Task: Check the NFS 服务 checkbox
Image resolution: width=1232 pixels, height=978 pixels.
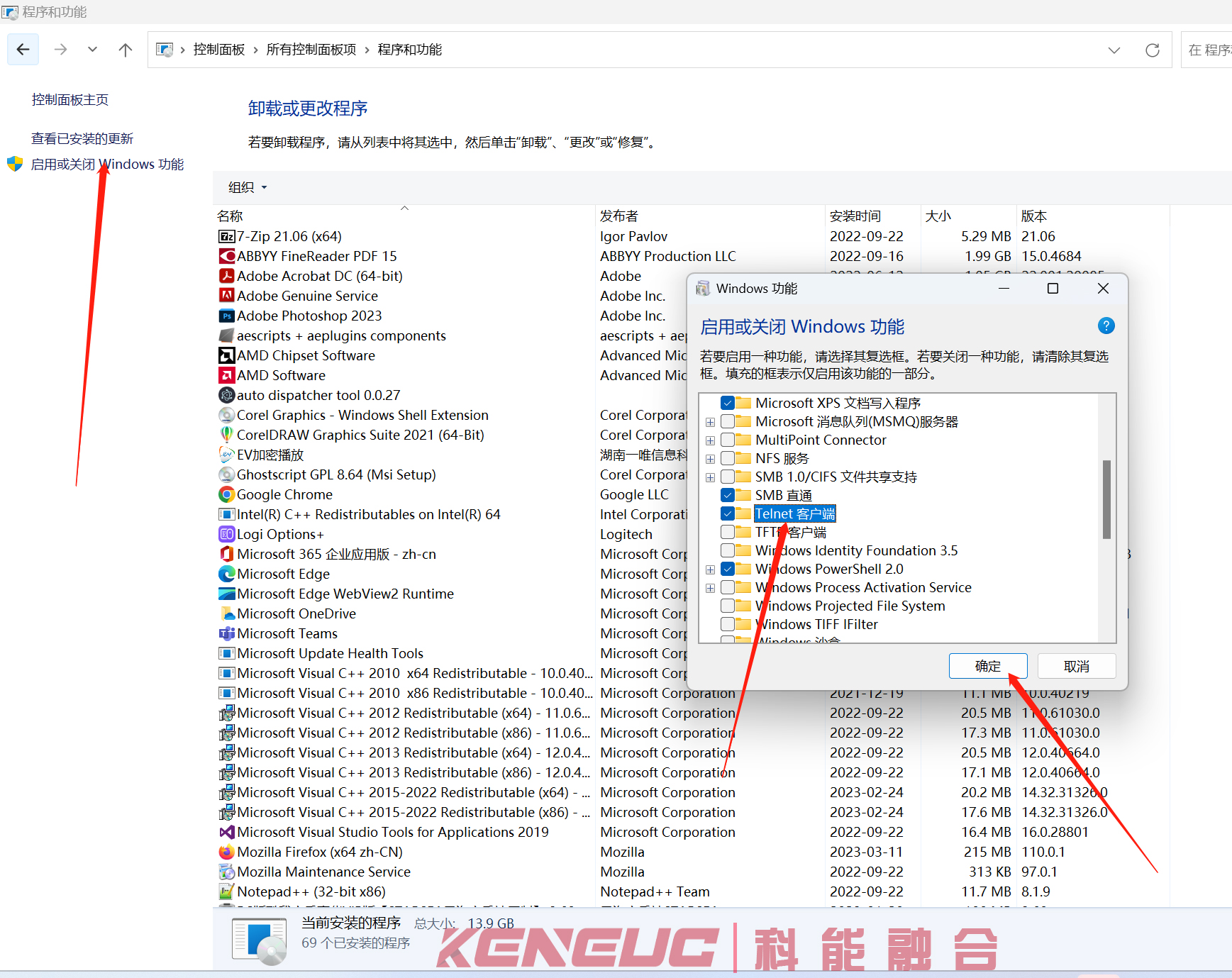Action: click(728, 458)
